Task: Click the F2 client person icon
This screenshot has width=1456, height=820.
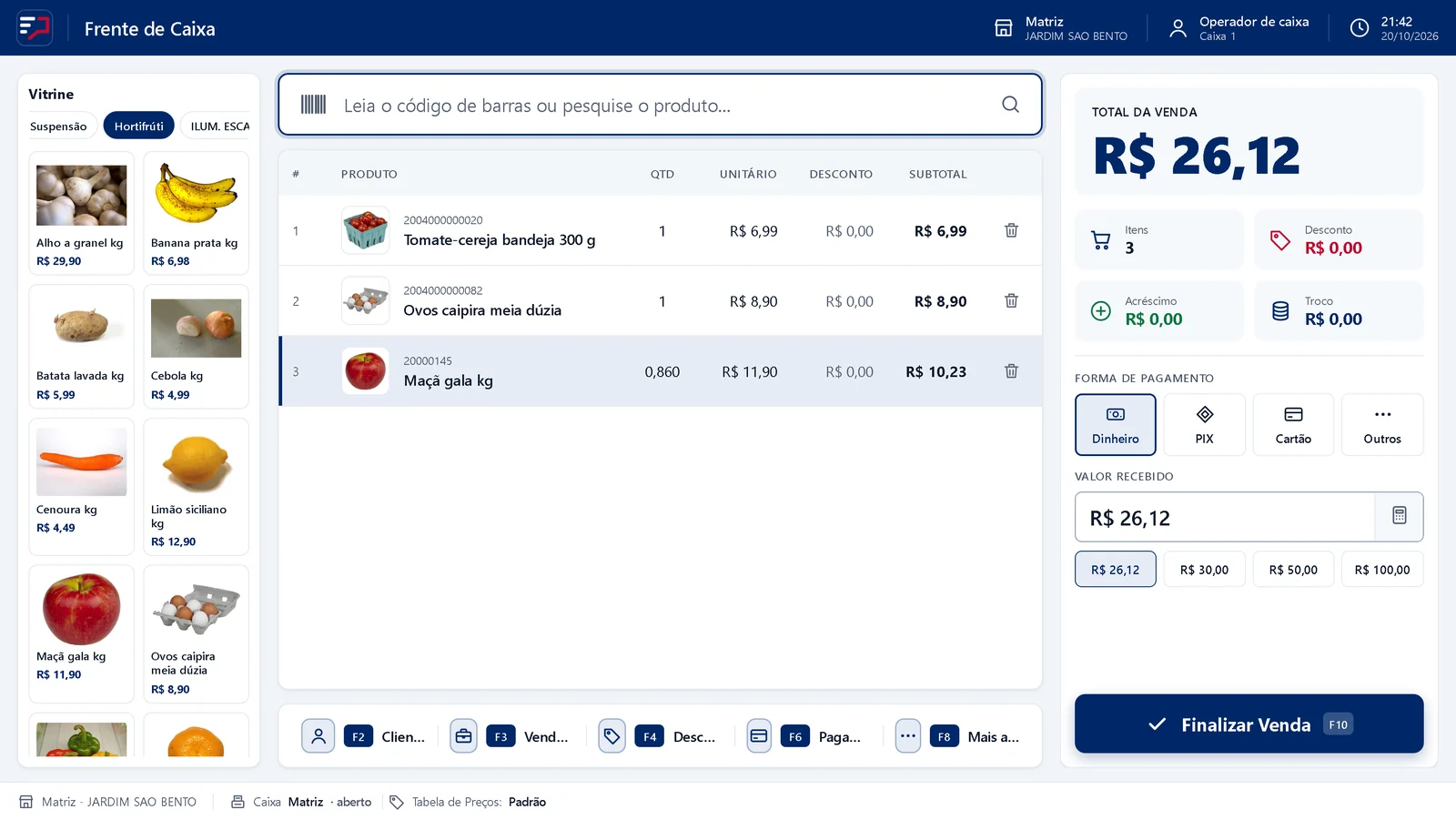Action: 318,736
